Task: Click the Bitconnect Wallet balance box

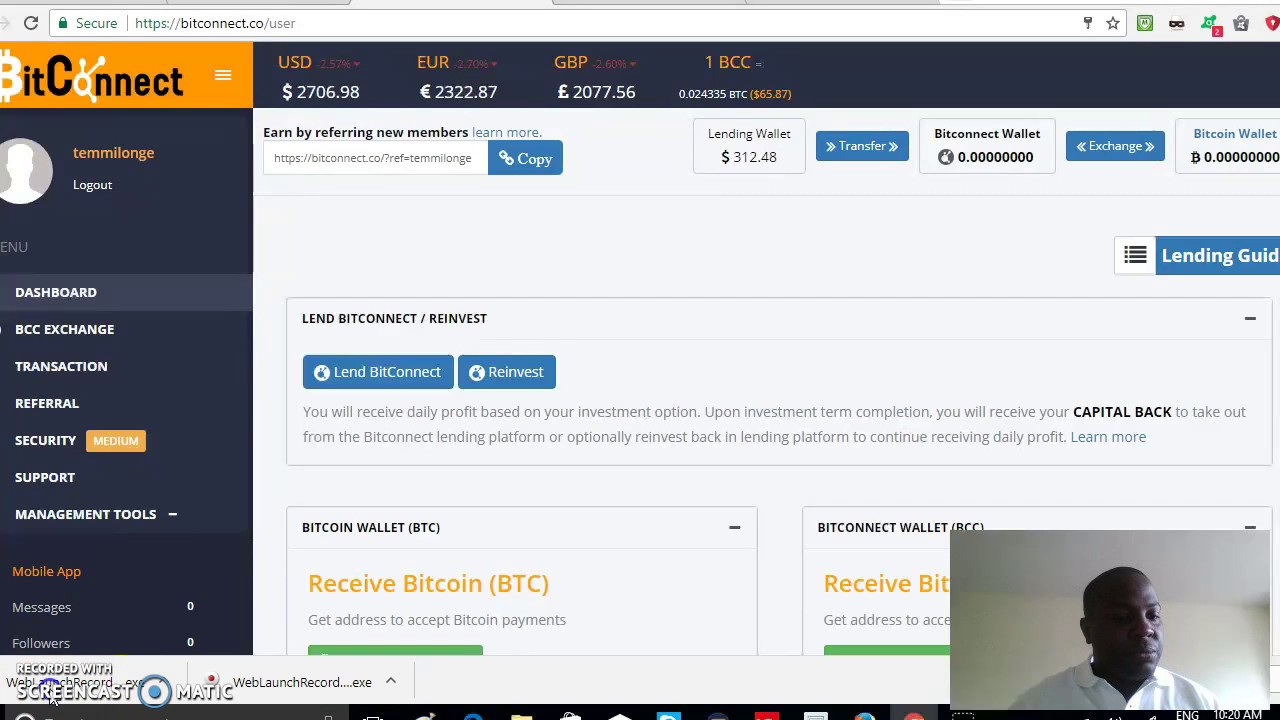Action: pos(987,145)
